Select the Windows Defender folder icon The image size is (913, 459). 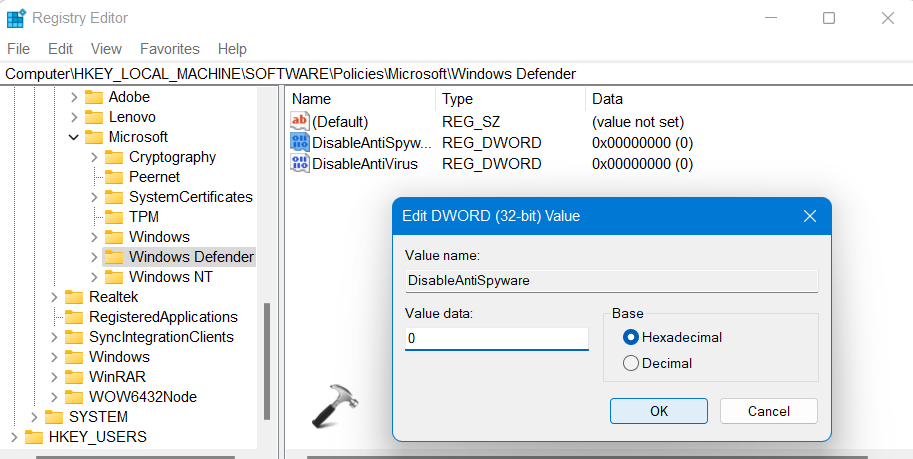[x=114, y=257]
